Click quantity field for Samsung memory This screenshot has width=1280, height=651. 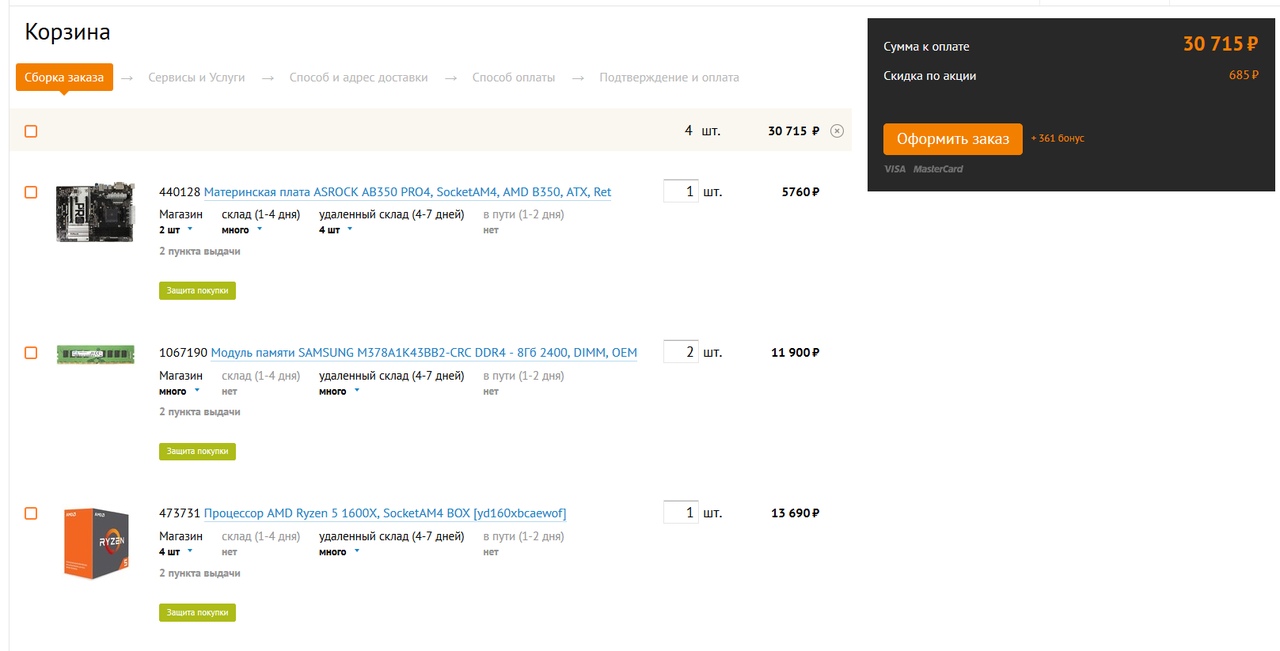pyautogui.click(x=680, y=352)
